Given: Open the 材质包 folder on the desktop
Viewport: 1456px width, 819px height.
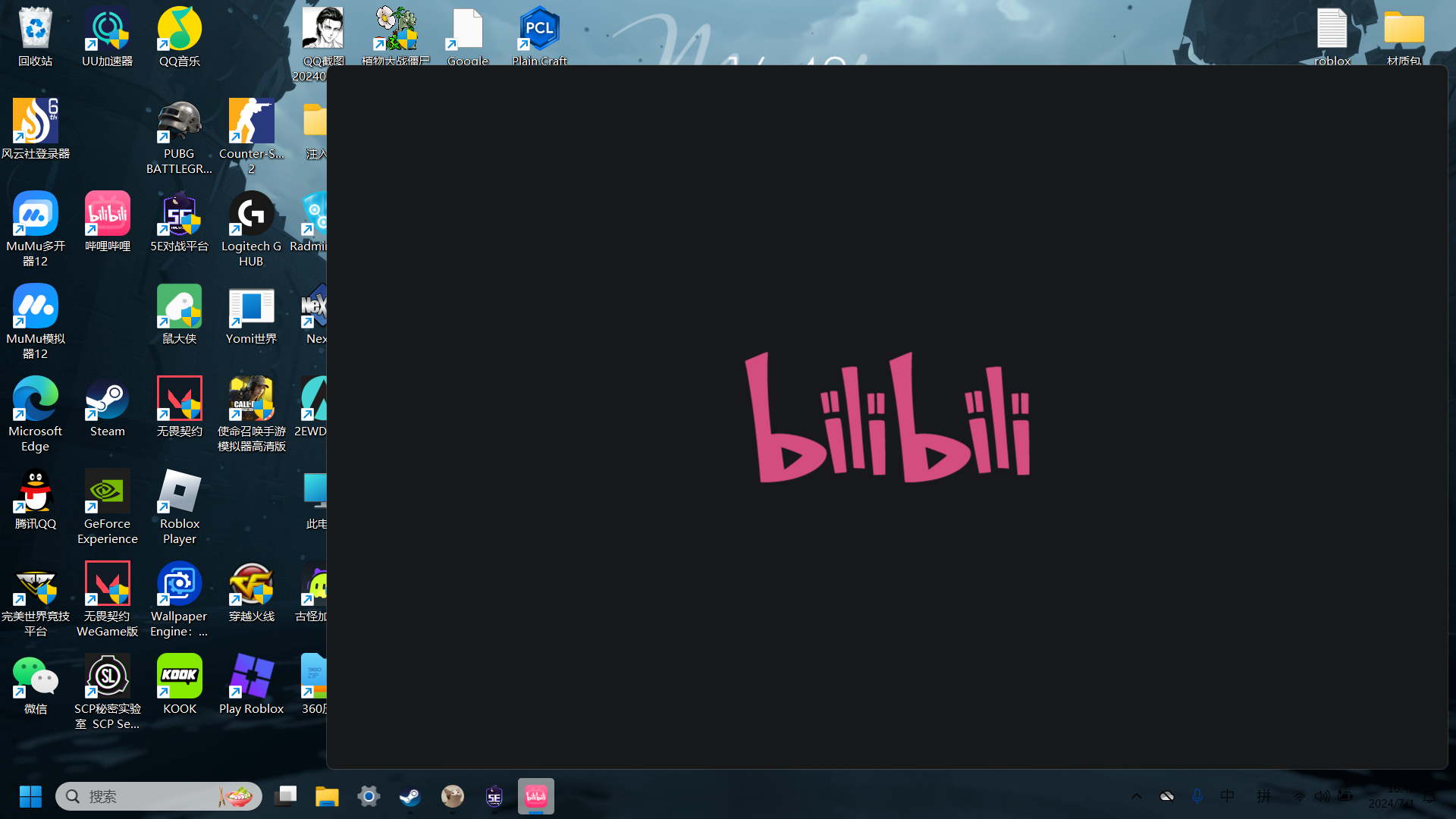Looking at the screenshot, I should tap(1404, 36).
